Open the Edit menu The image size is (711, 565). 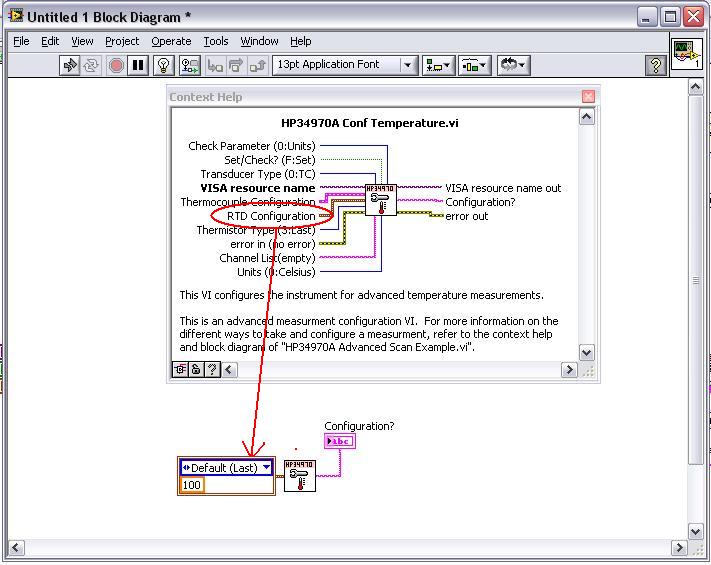50,41
